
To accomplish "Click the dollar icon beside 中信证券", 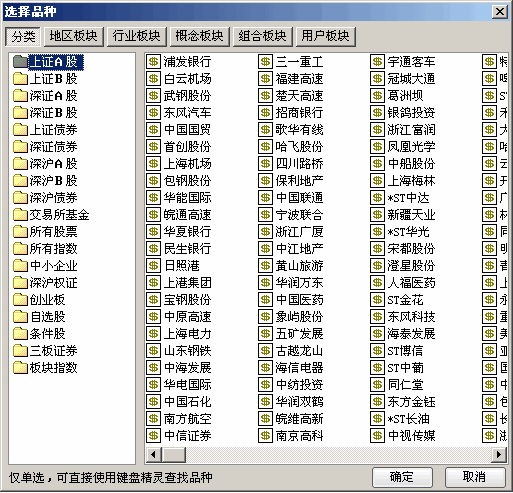I will tap(153, 436).
